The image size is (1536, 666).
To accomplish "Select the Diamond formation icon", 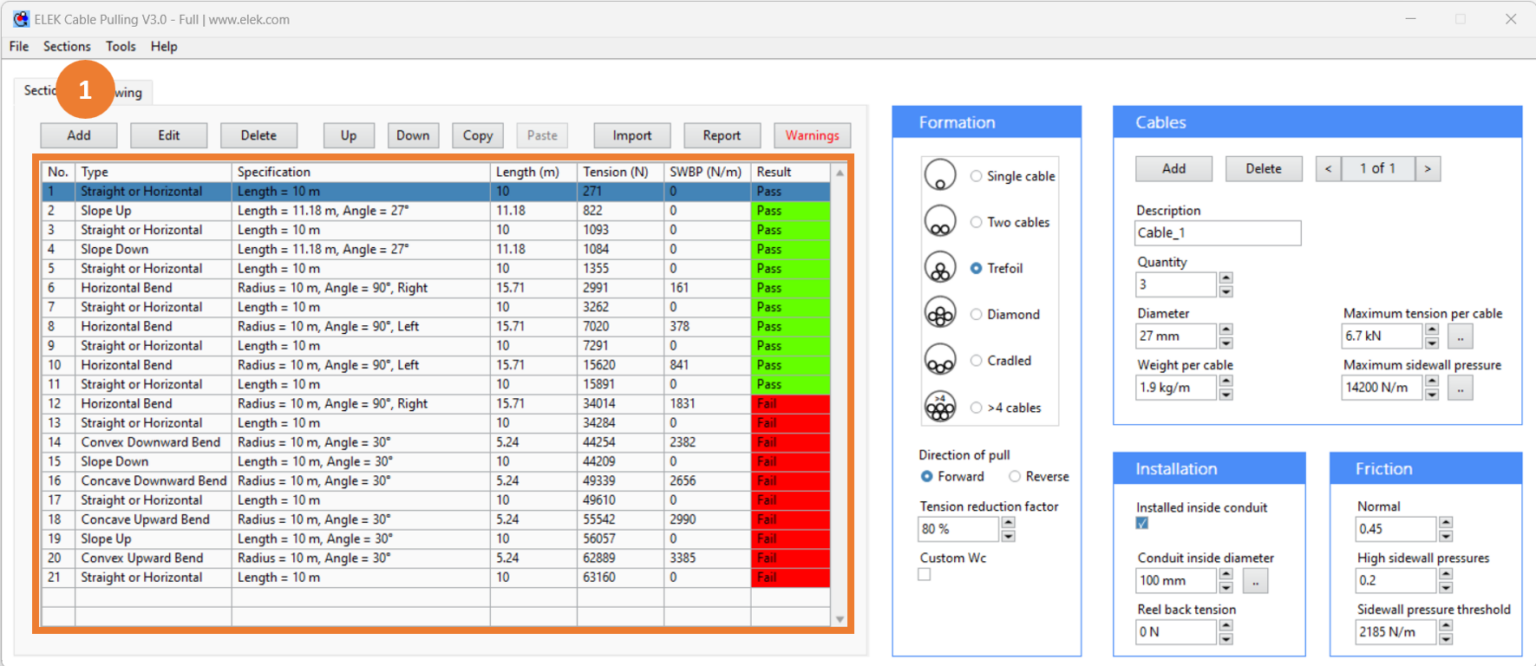I will tap(940, 313).
